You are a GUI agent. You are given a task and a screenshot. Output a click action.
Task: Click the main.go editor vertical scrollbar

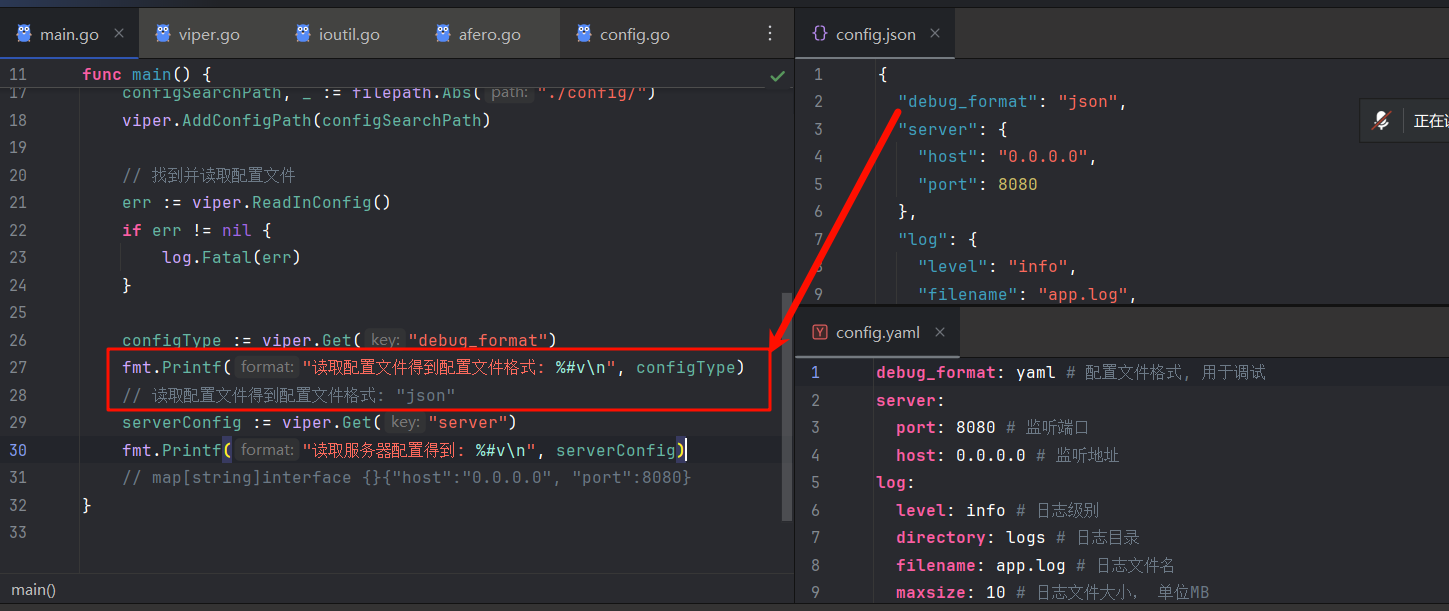tap(786, 400)
